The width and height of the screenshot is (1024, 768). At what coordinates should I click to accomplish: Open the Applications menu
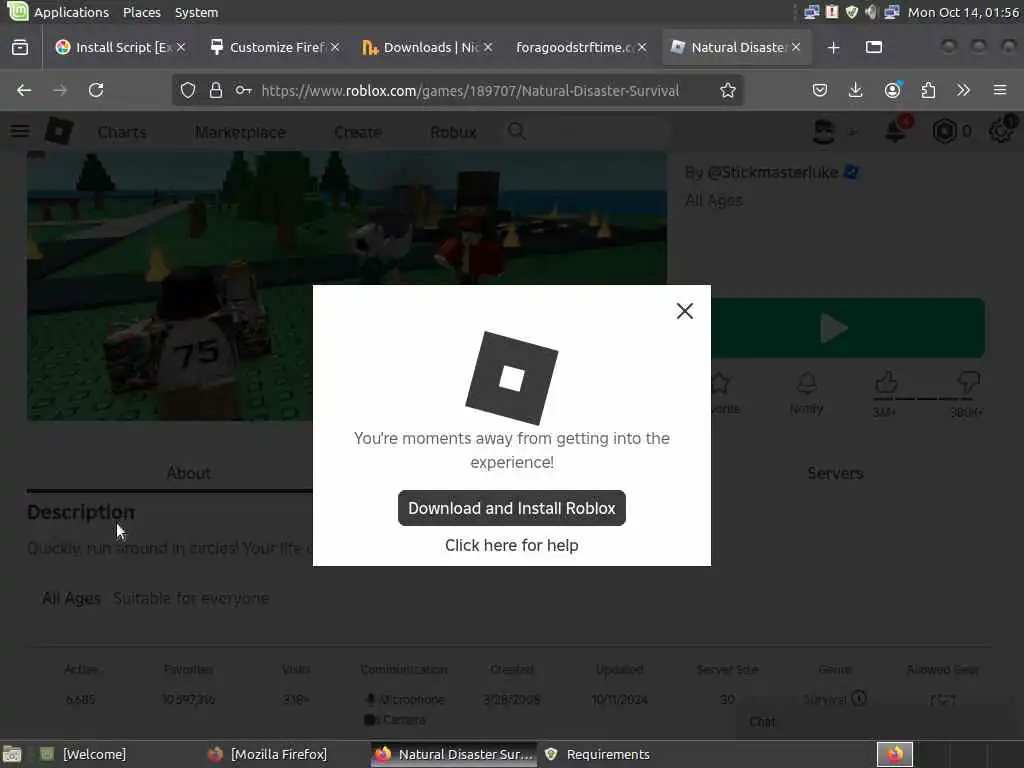coord(71,12)
